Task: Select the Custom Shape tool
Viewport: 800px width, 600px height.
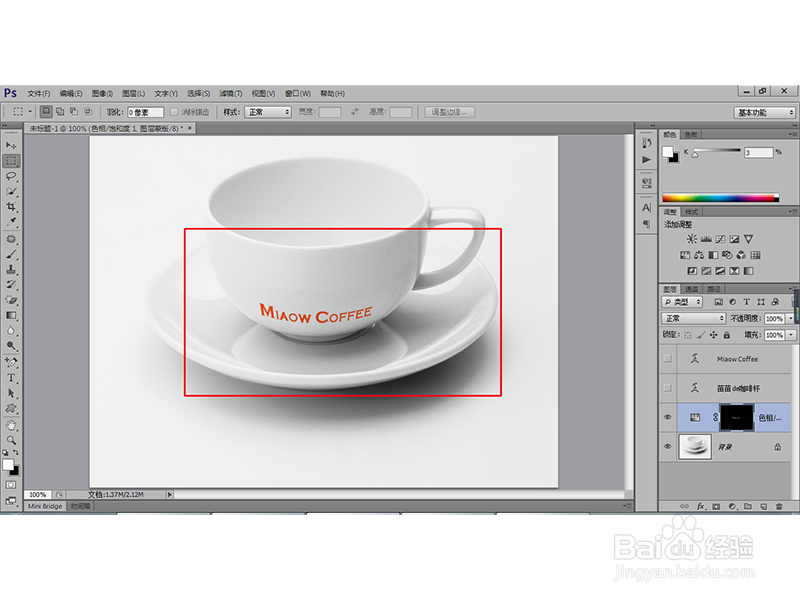Action: [11, 409]
